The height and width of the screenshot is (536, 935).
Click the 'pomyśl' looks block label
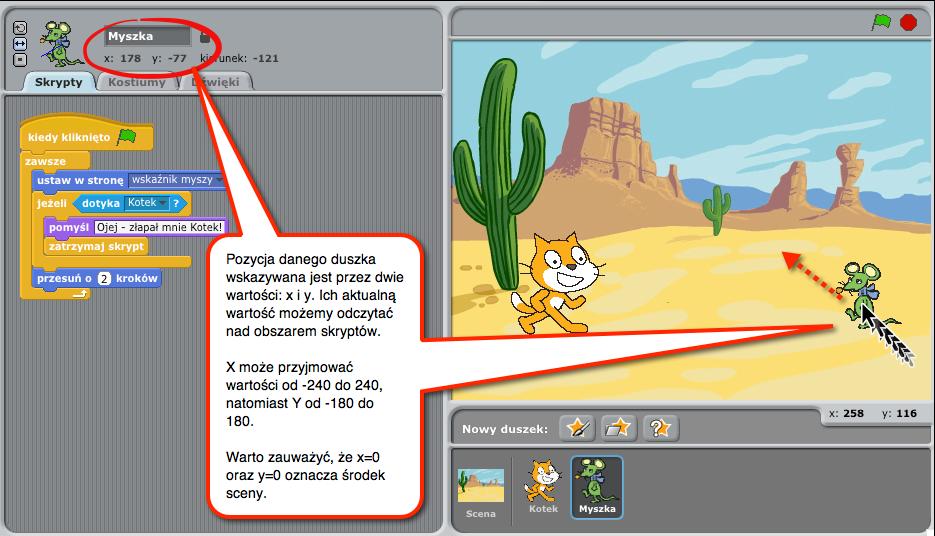(69, 227)
